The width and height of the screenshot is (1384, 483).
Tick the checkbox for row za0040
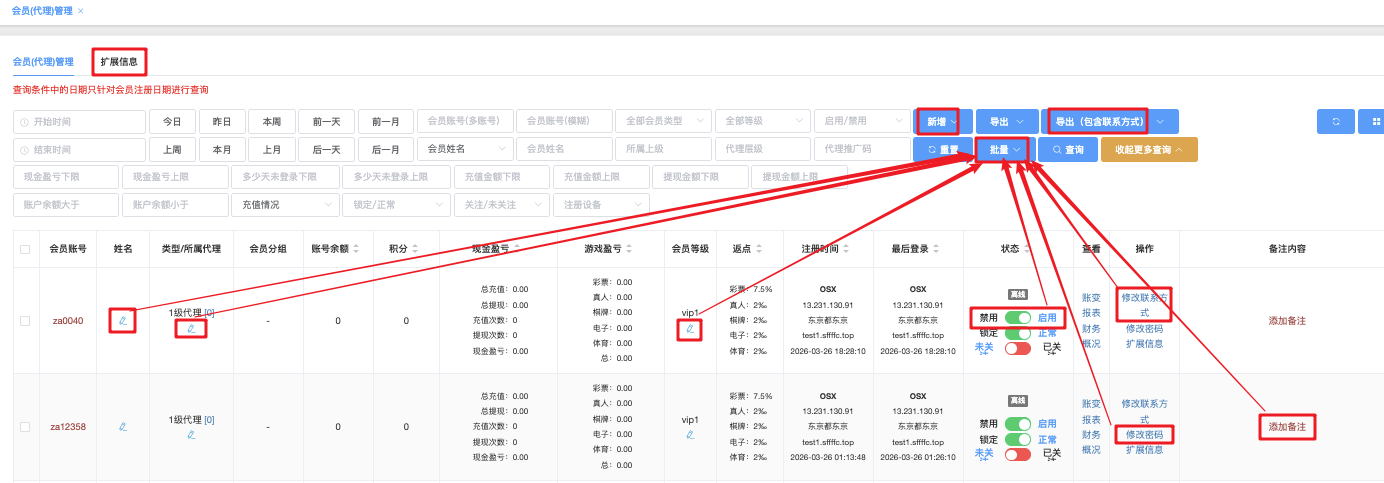click(x=25, y=321)
